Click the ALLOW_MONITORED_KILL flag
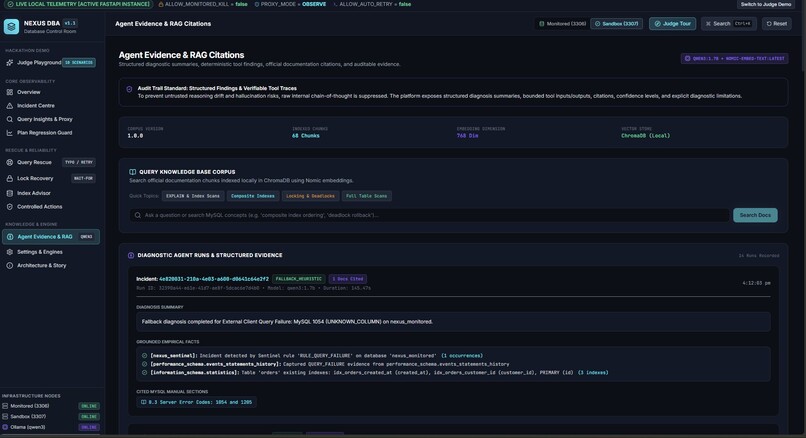Screen dimensions: 806x438 203,4
